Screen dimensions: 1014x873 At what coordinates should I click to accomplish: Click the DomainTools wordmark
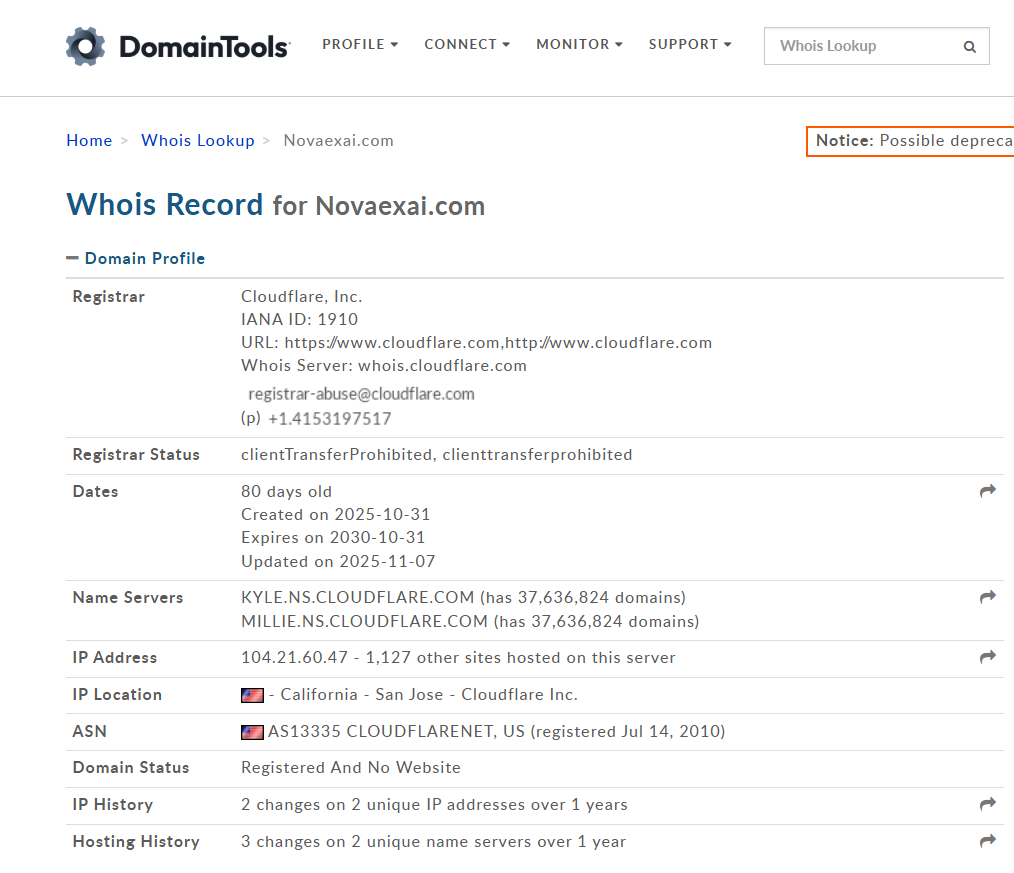click(x=205, y=47)
